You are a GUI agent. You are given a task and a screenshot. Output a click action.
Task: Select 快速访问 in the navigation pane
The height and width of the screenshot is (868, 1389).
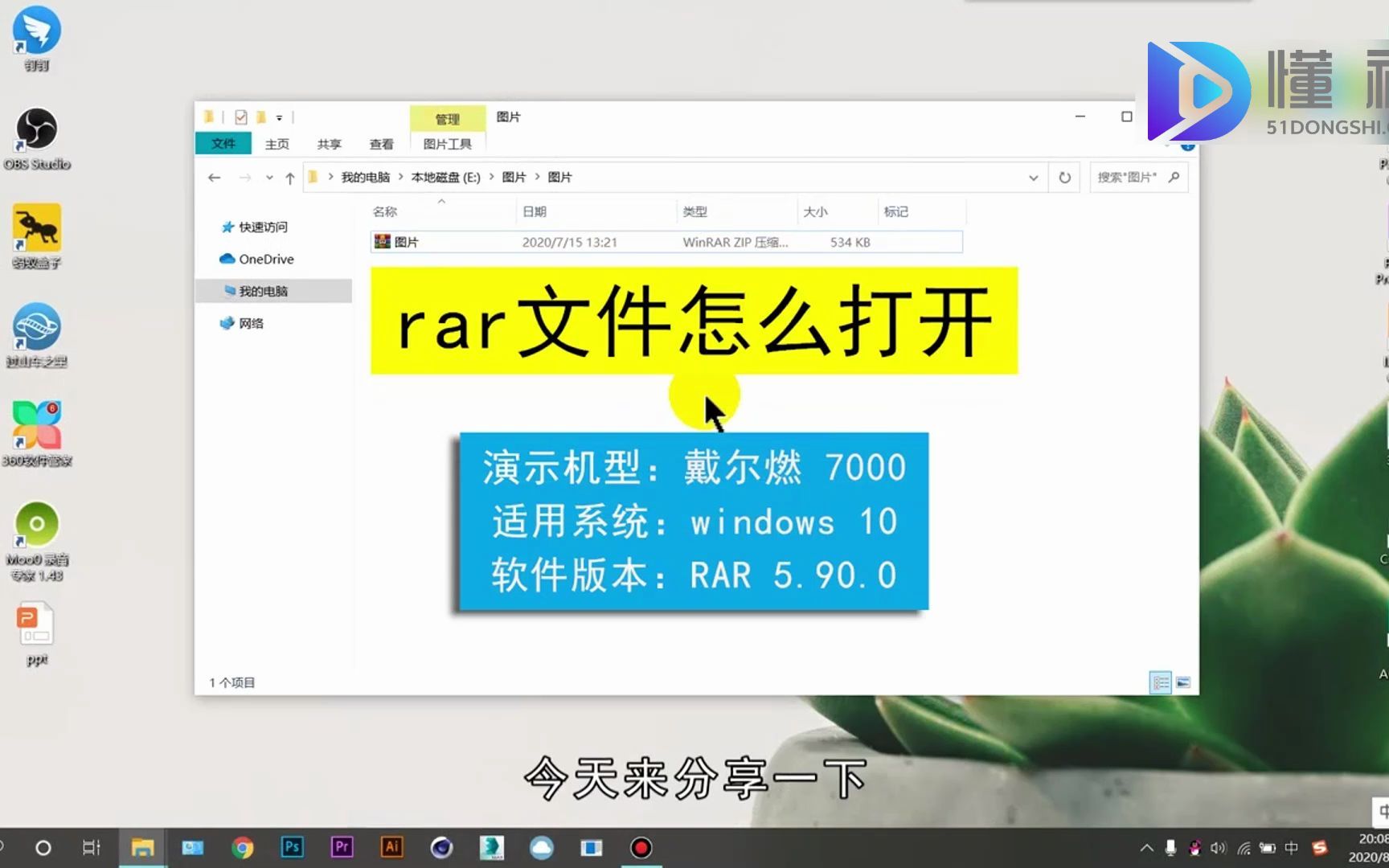coord(254,227)
